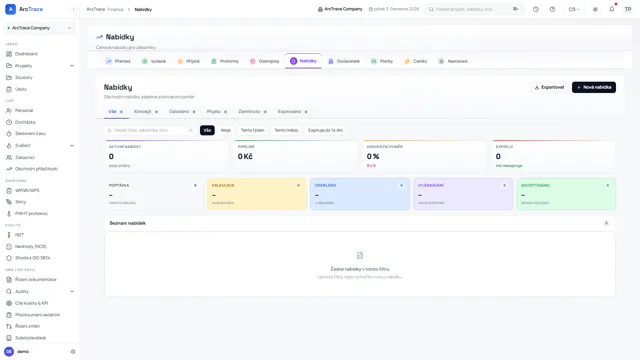The image size is (640, 360).
Task: Click the Finance breadcrumb link
Action: (116, 9)
